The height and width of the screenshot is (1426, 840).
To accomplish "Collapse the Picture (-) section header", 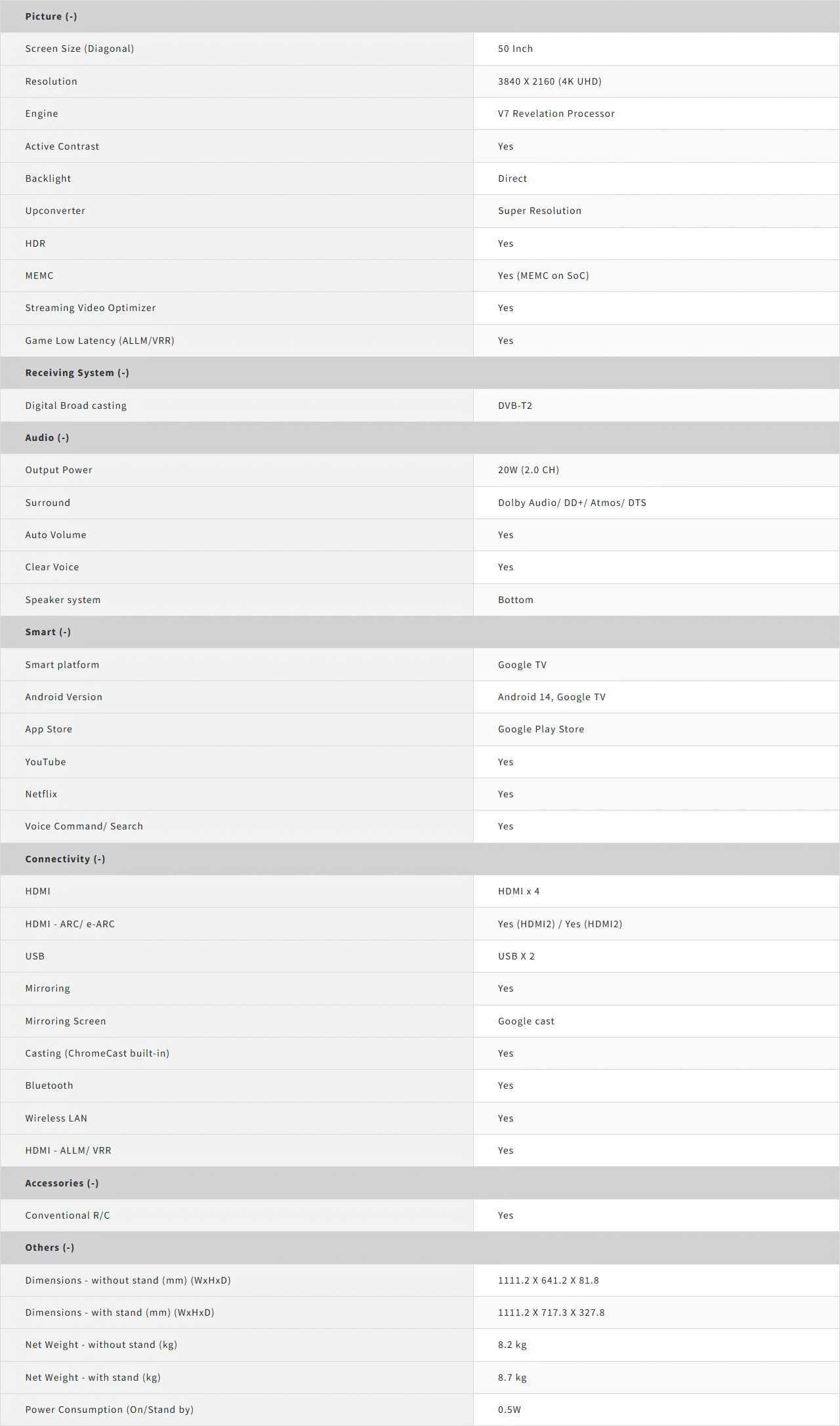I will [x=420, y=16].
